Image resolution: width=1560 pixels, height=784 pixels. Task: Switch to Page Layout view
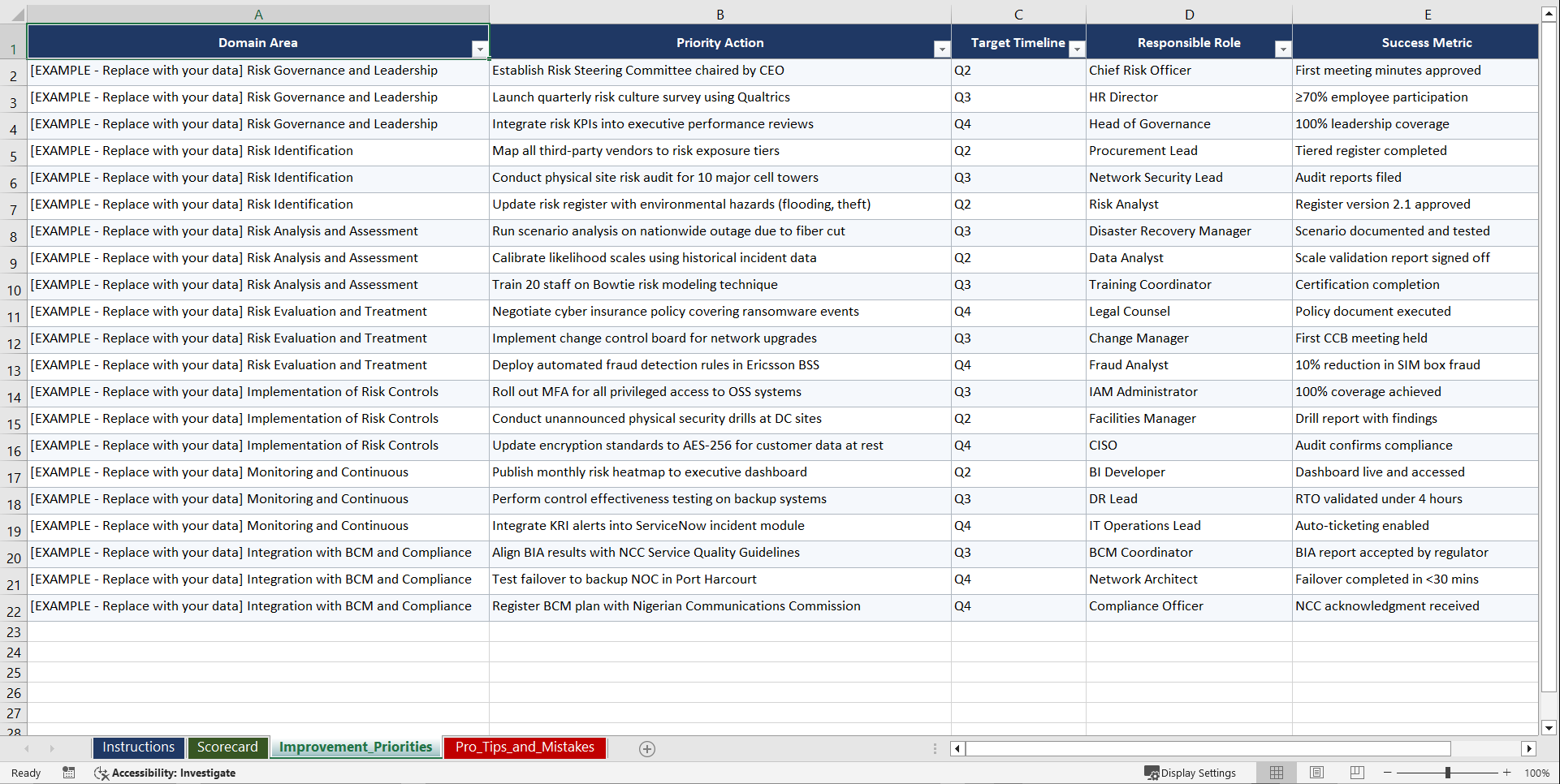(x=1316, y=773)
